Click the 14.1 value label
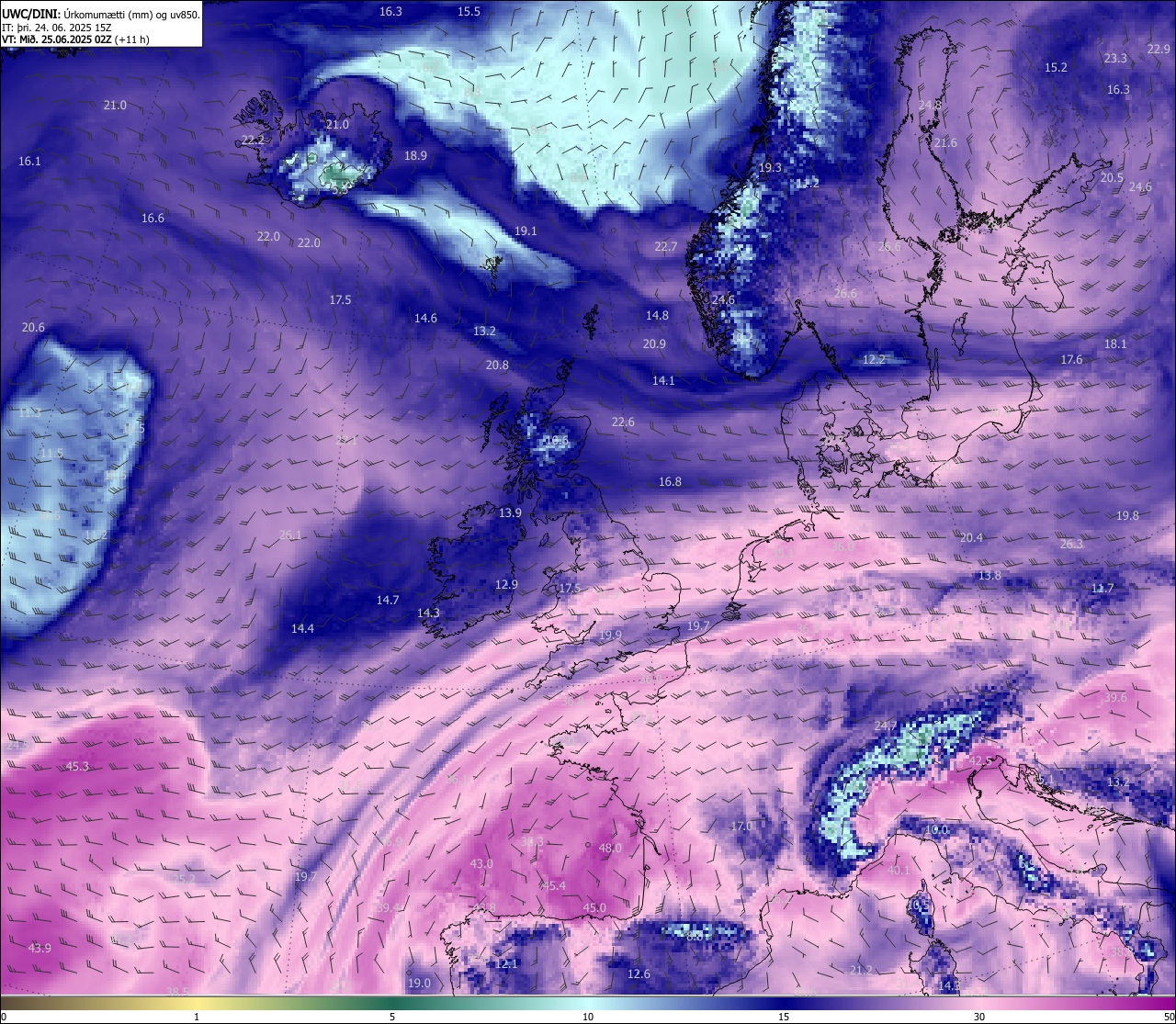Viewport: 1176px width, 1024px height. (663, 380)
